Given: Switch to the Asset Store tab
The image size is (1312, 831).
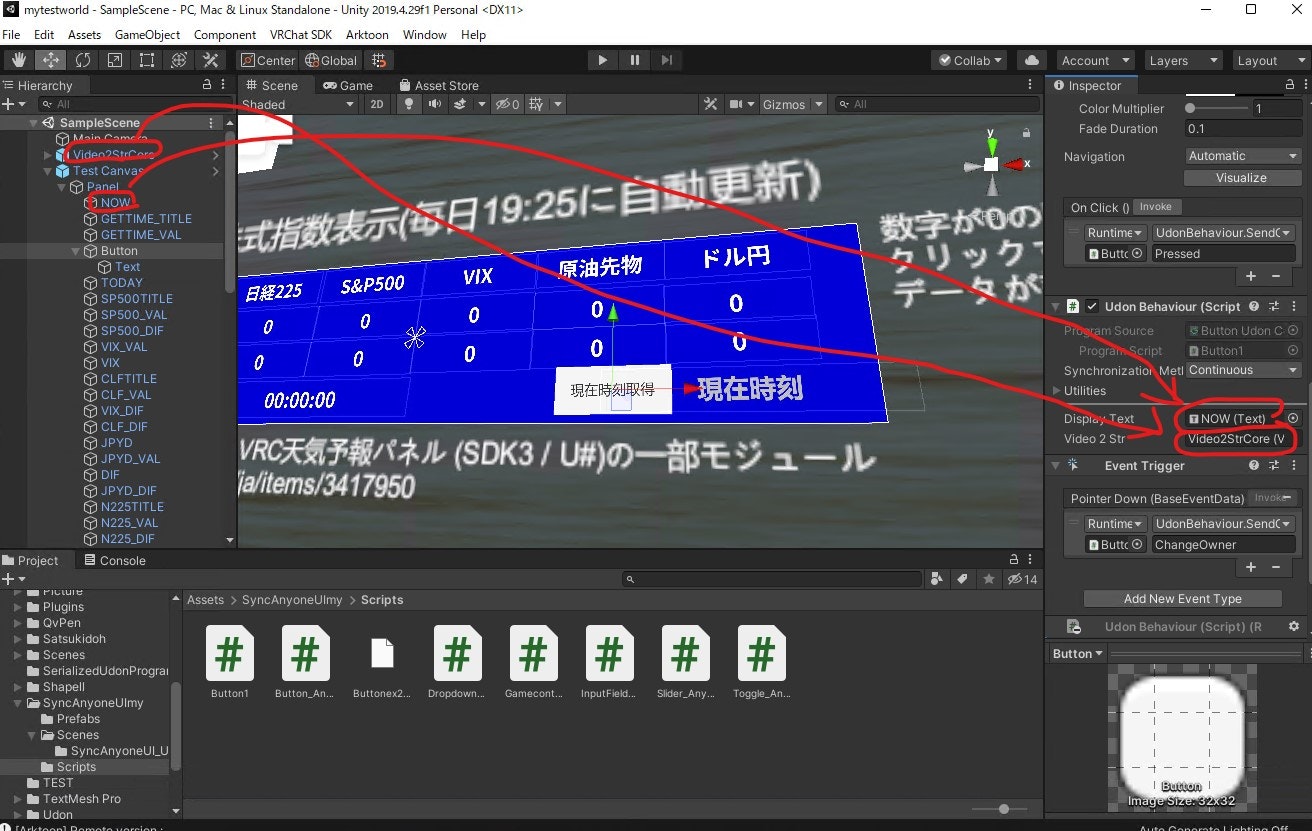Looking at the screenshot, I should click(438, 85).
